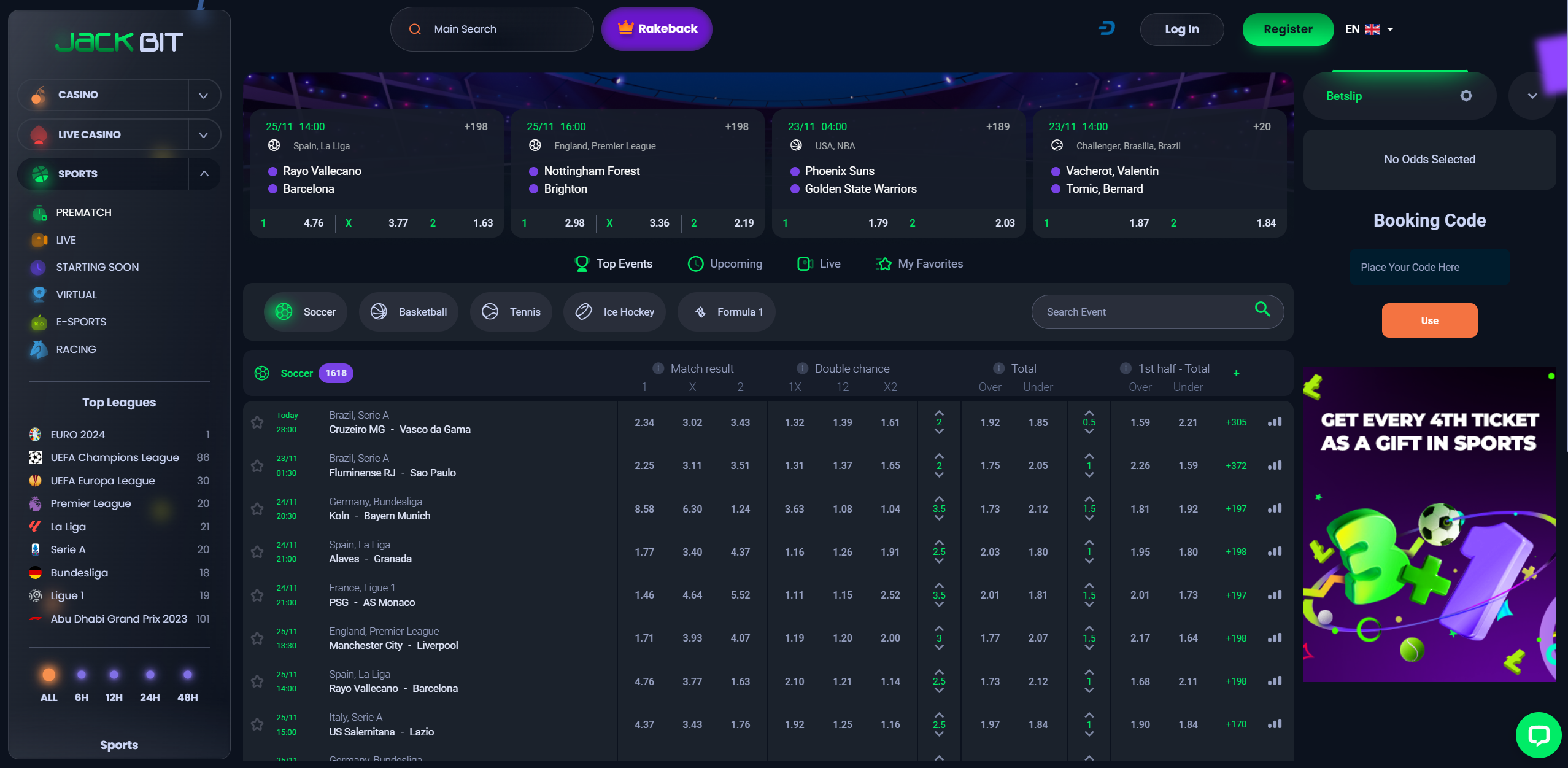Screen dimensions: 1568x768
Task: Click the soccer ball icon beside Soccer 1618
Action: click(x=262, y=373)
